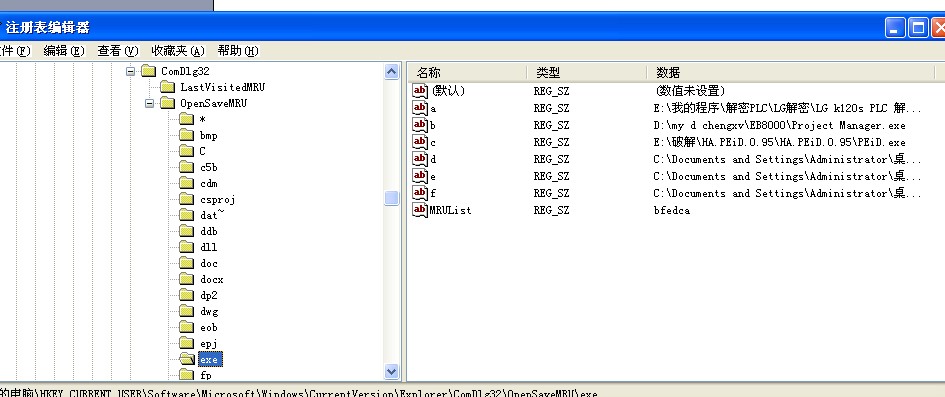
Task: Click tree scrollbar up arrow
Action: tap(392, 72)
